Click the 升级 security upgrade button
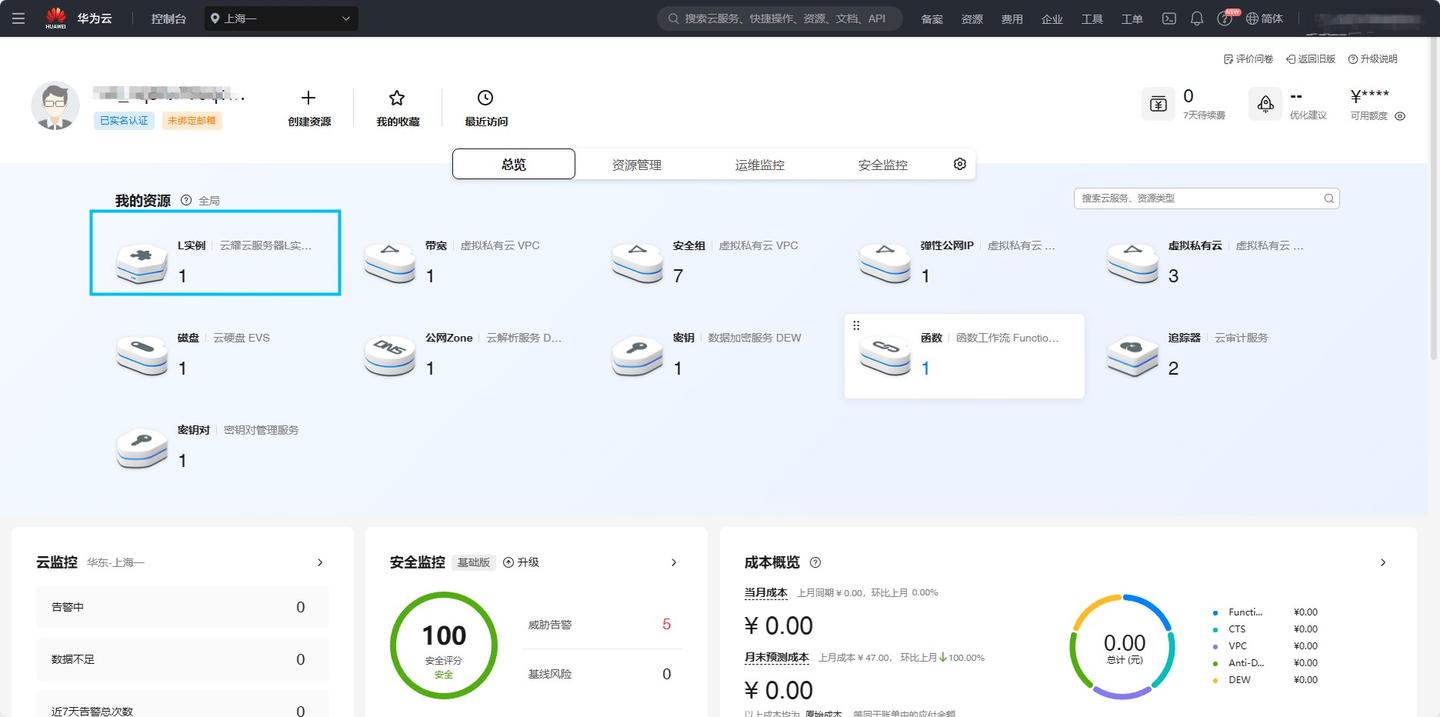Image resolution: width=1440 pixels, height=717 pixels. coord(521,562)
